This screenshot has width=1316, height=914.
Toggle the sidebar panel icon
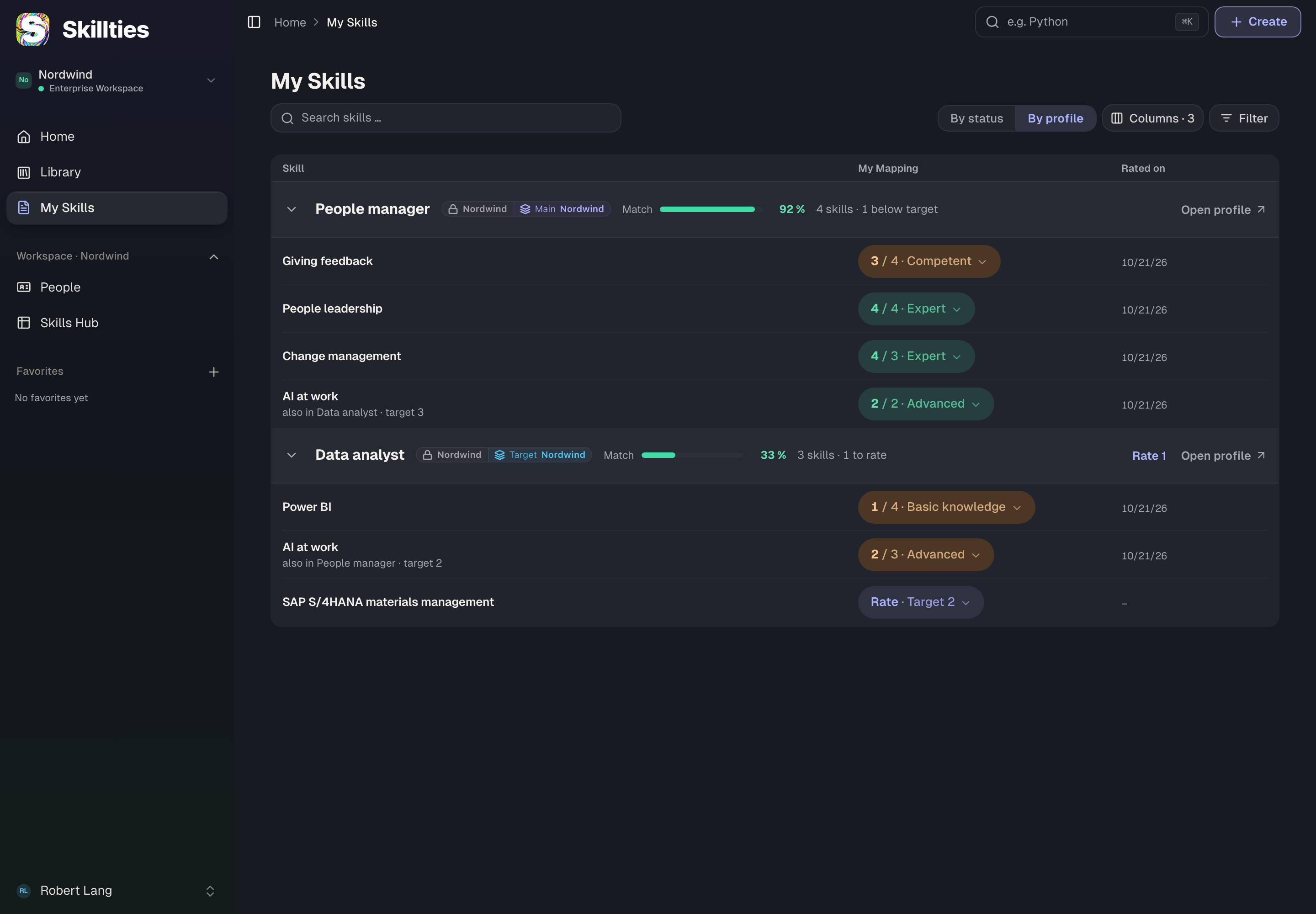pyautogui.click(x=254, y=22)
